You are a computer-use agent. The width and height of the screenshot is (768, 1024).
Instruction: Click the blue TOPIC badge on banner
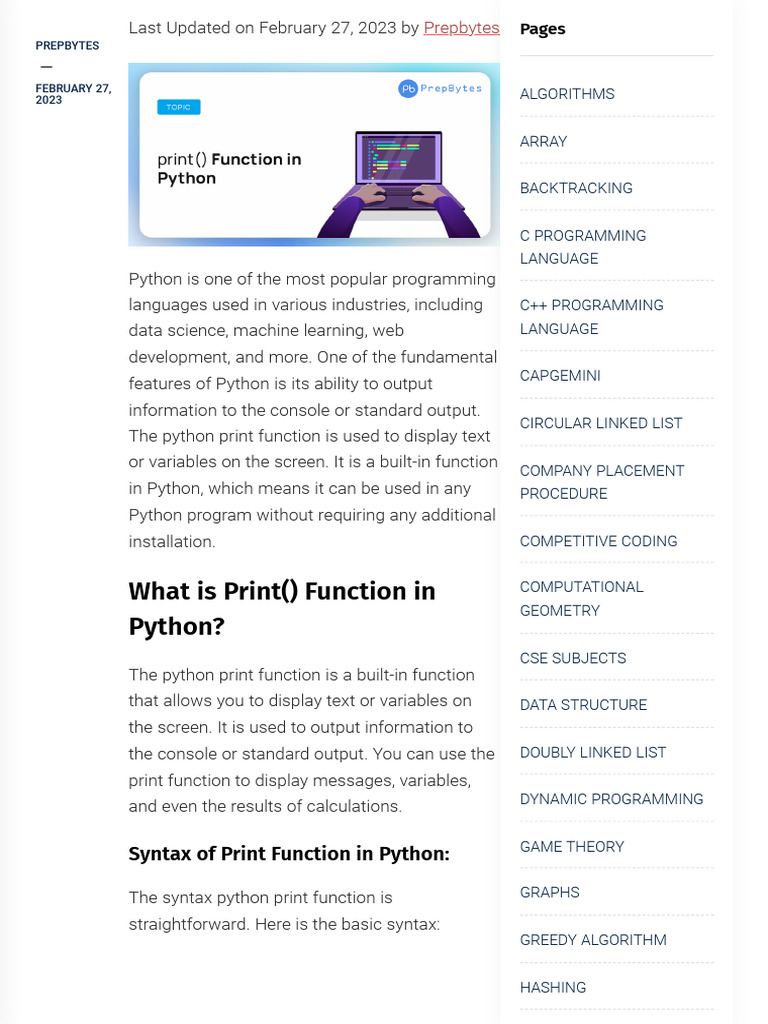[x=179, y=107]
